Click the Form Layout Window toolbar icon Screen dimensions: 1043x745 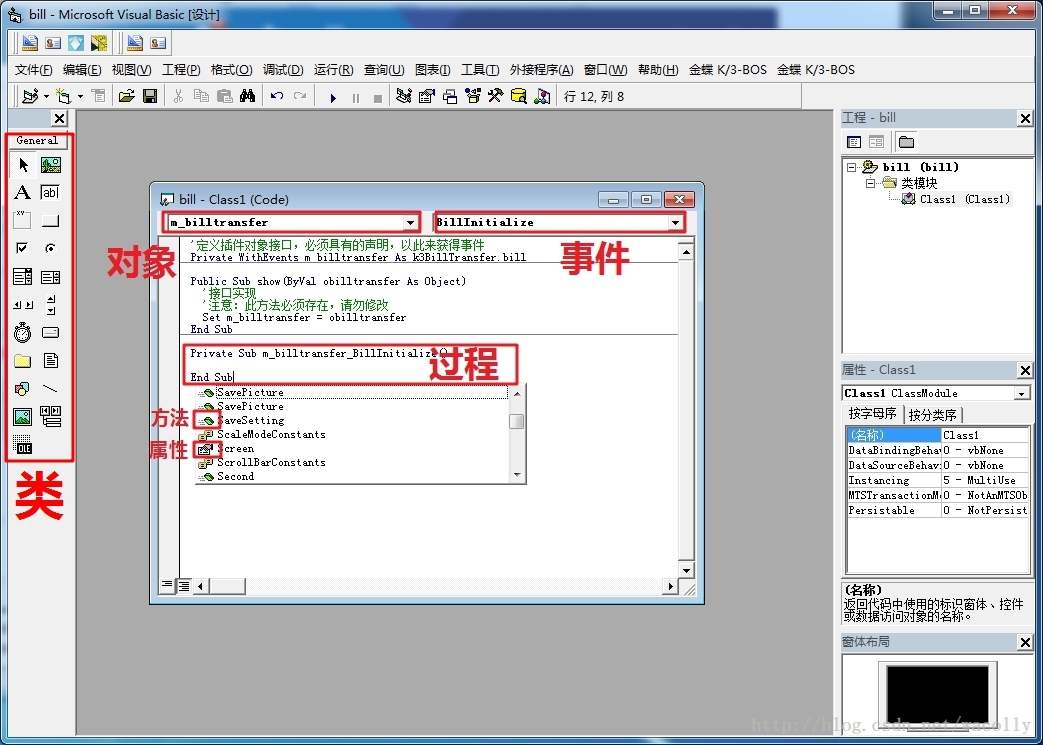[450, 96]
